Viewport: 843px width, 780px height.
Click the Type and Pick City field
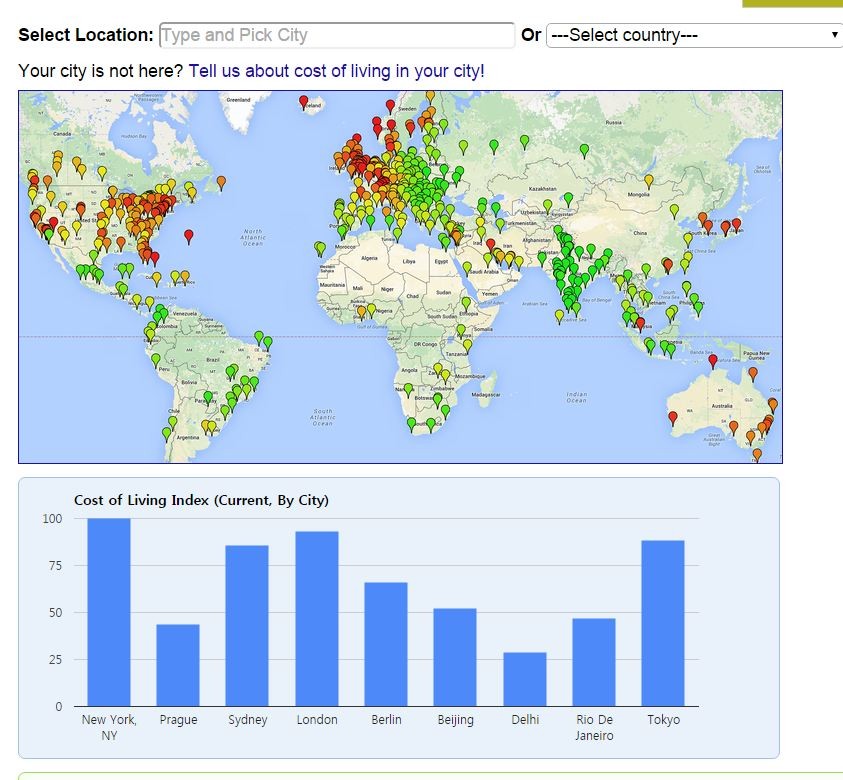[336, 35]
